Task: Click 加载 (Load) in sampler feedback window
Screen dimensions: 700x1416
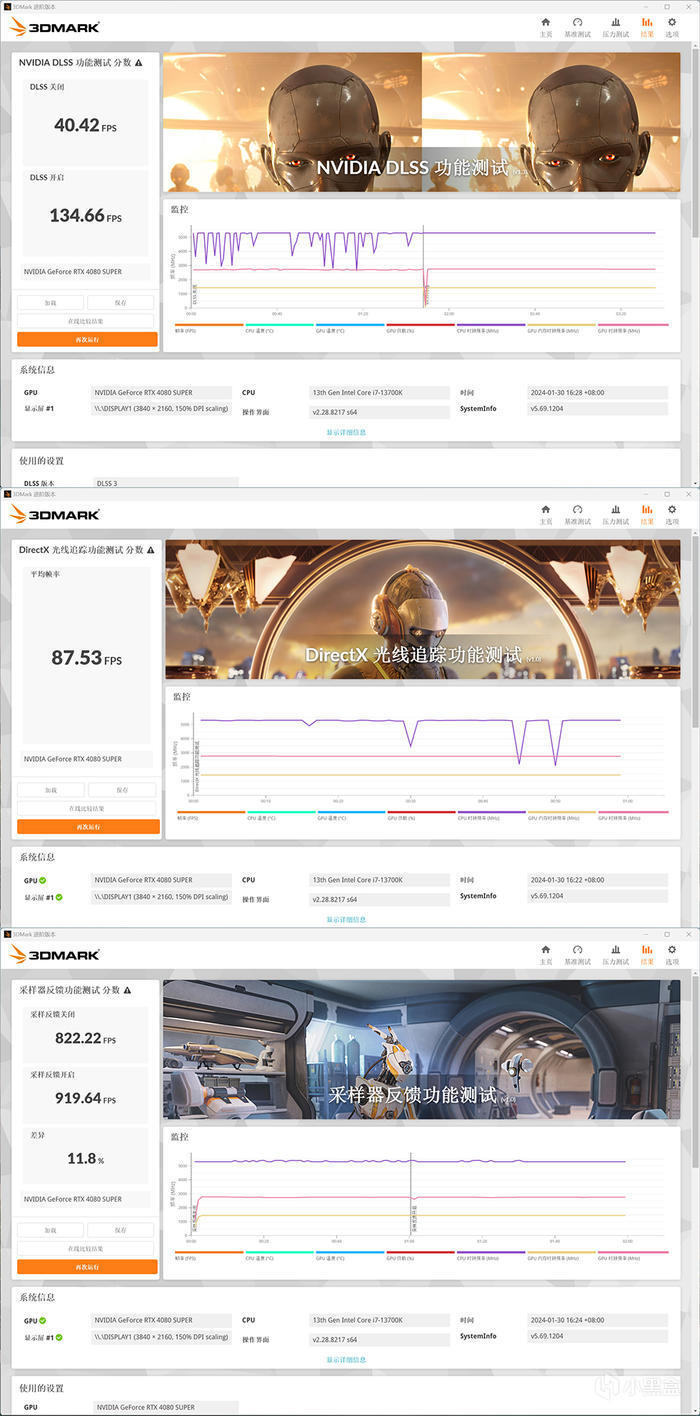Action: click(x=51, y=1230)
